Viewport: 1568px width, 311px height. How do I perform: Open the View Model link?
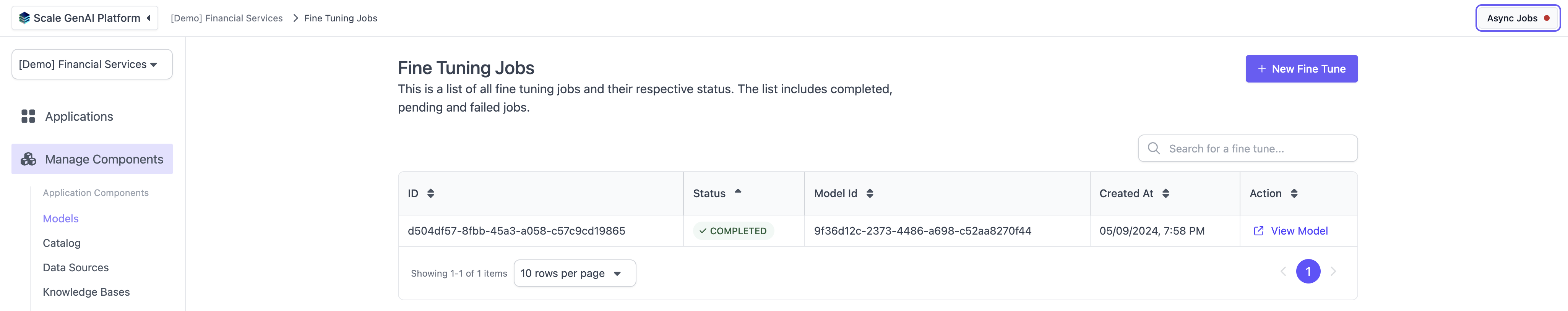[1299, 231]
